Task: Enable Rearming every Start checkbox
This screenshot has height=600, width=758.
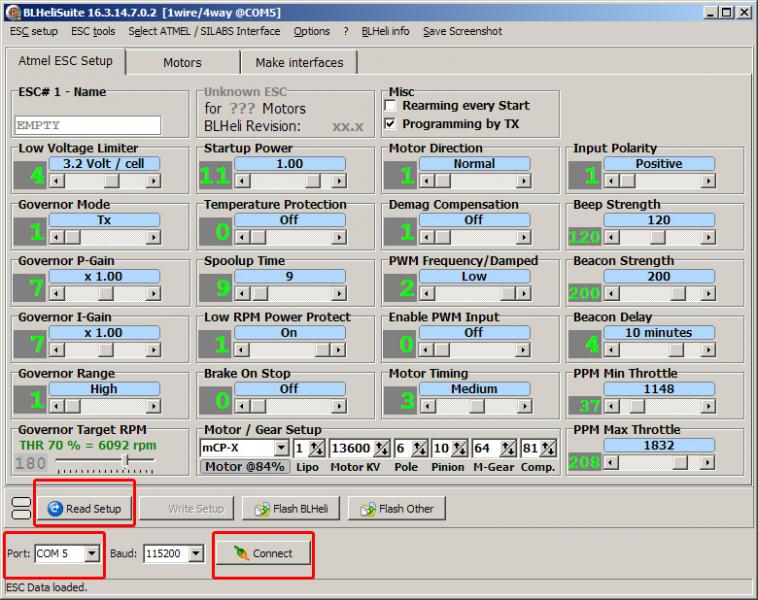Action: pyautogui.click(x=392, y=106)
